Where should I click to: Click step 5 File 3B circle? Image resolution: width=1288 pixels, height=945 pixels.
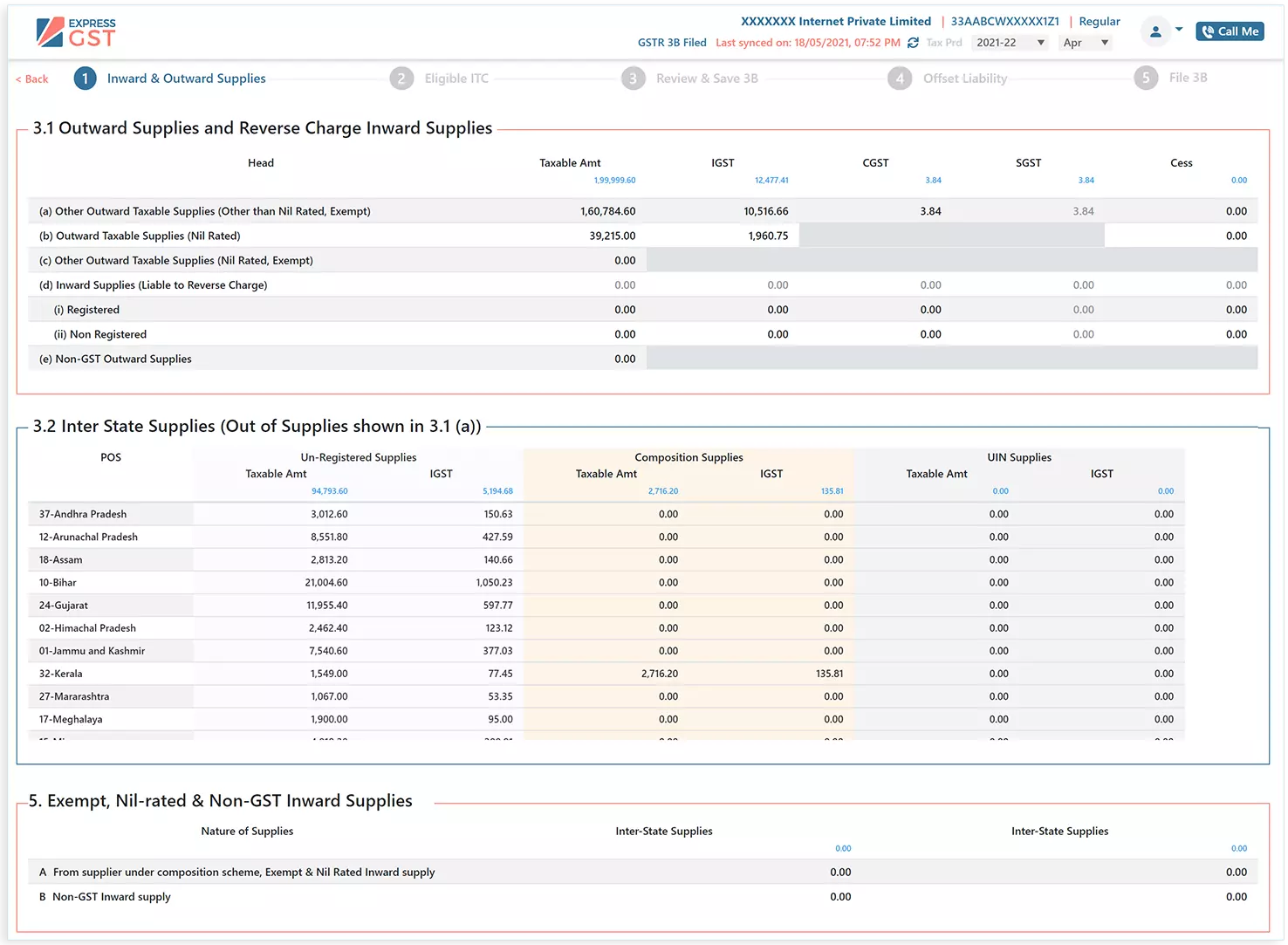tap(1146, 78)
